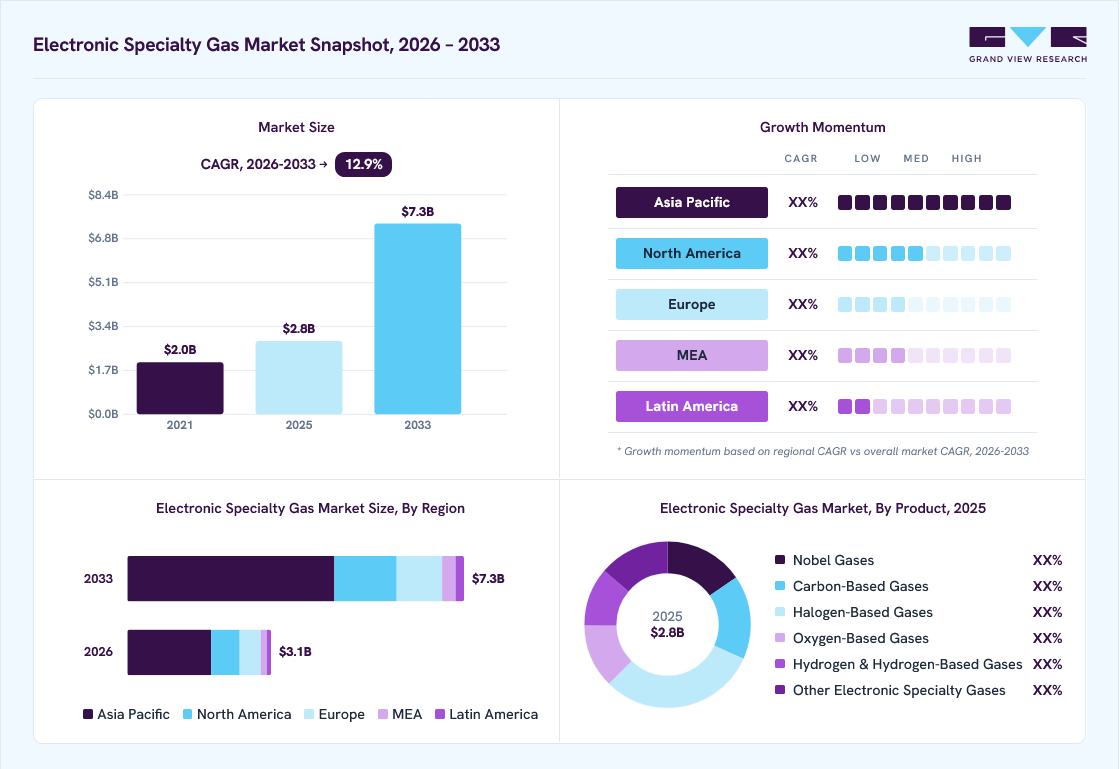Click the $3.1B total beside the 2026 bar
This screenshot has width=1120, height=769.
click(x=295, y=652)
